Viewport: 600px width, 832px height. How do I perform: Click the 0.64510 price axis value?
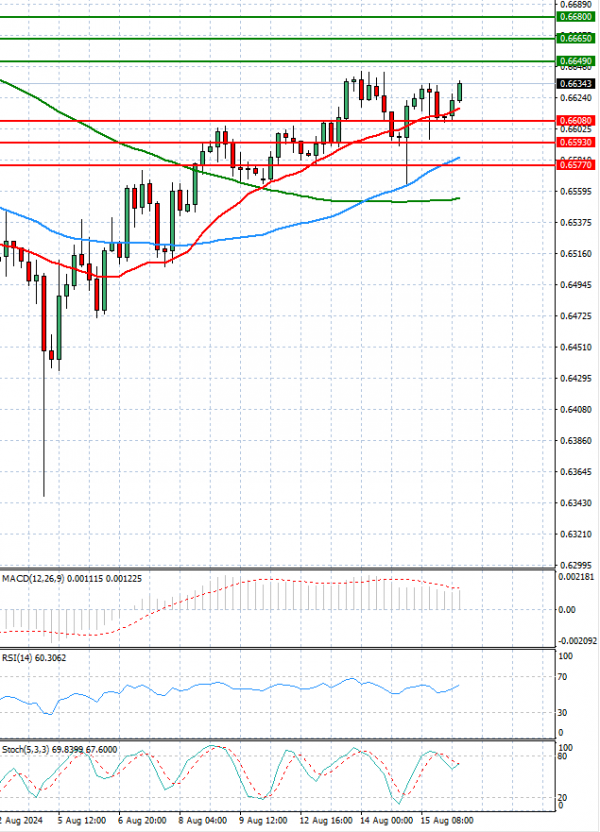click(576, 348)
